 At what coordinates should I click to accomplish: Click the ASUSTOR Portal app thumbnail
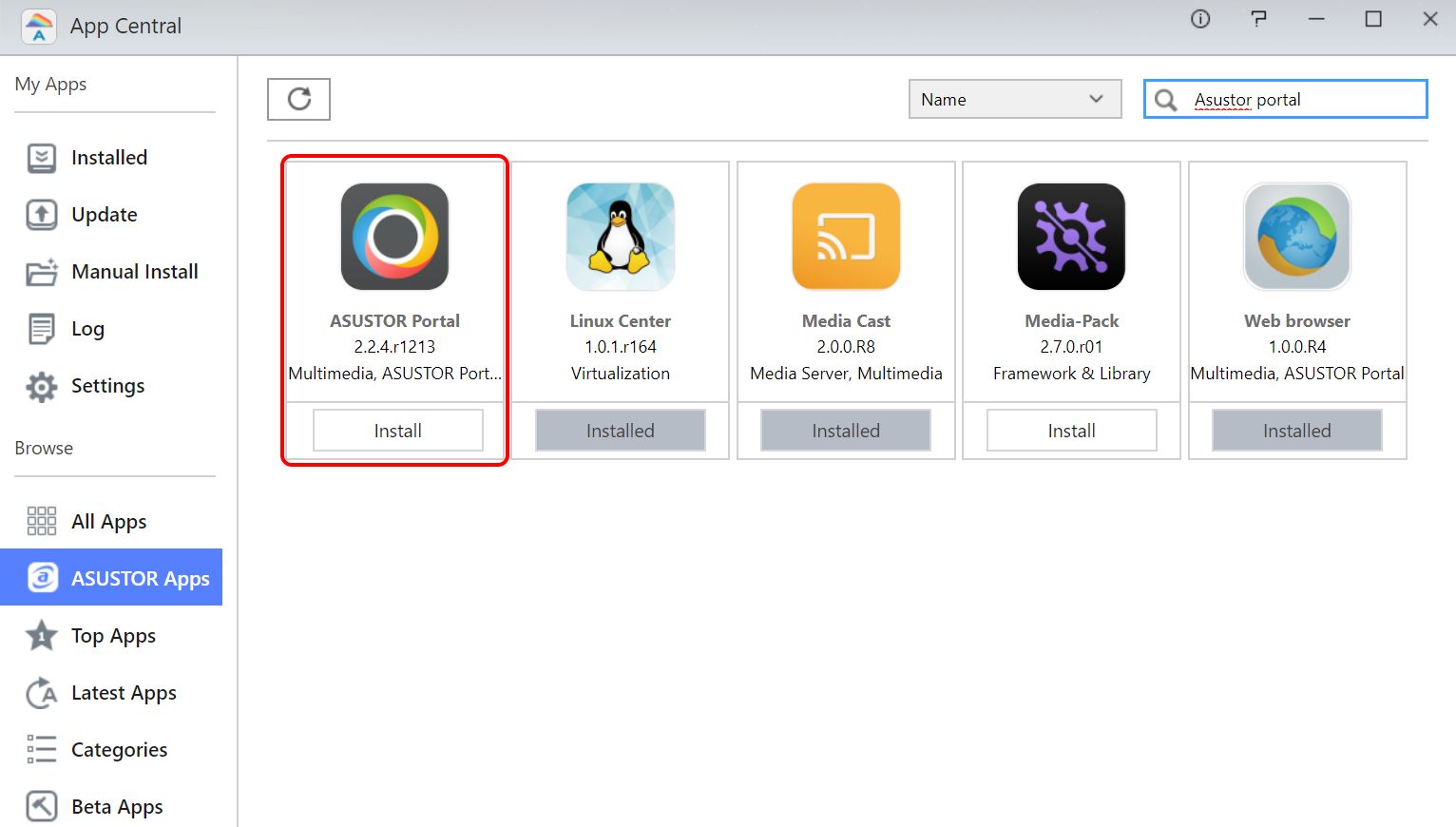(x=394, y=236)
